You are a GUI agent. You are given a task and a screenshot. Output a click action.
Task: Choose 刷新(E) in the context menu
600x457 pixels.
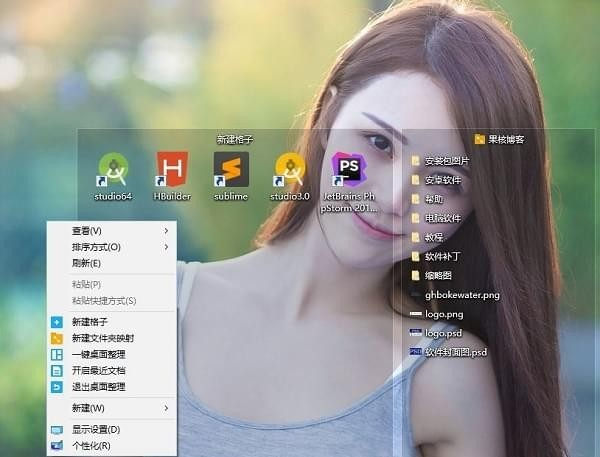tap(87, 263)
